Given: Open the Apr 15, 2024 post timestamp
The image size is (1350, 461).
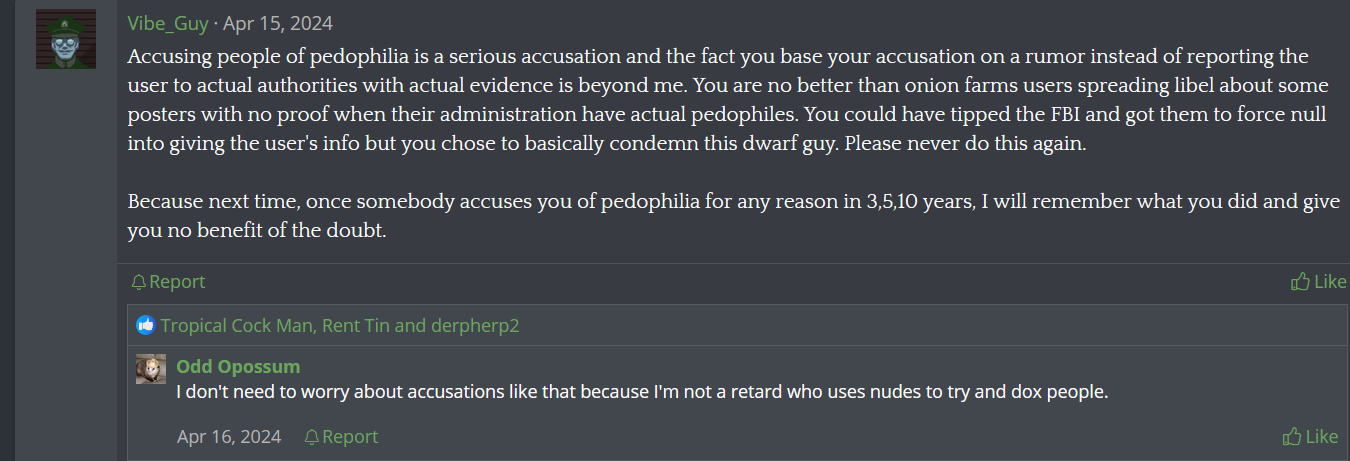Looking at the screenshot, I should (x=278, y=23).
